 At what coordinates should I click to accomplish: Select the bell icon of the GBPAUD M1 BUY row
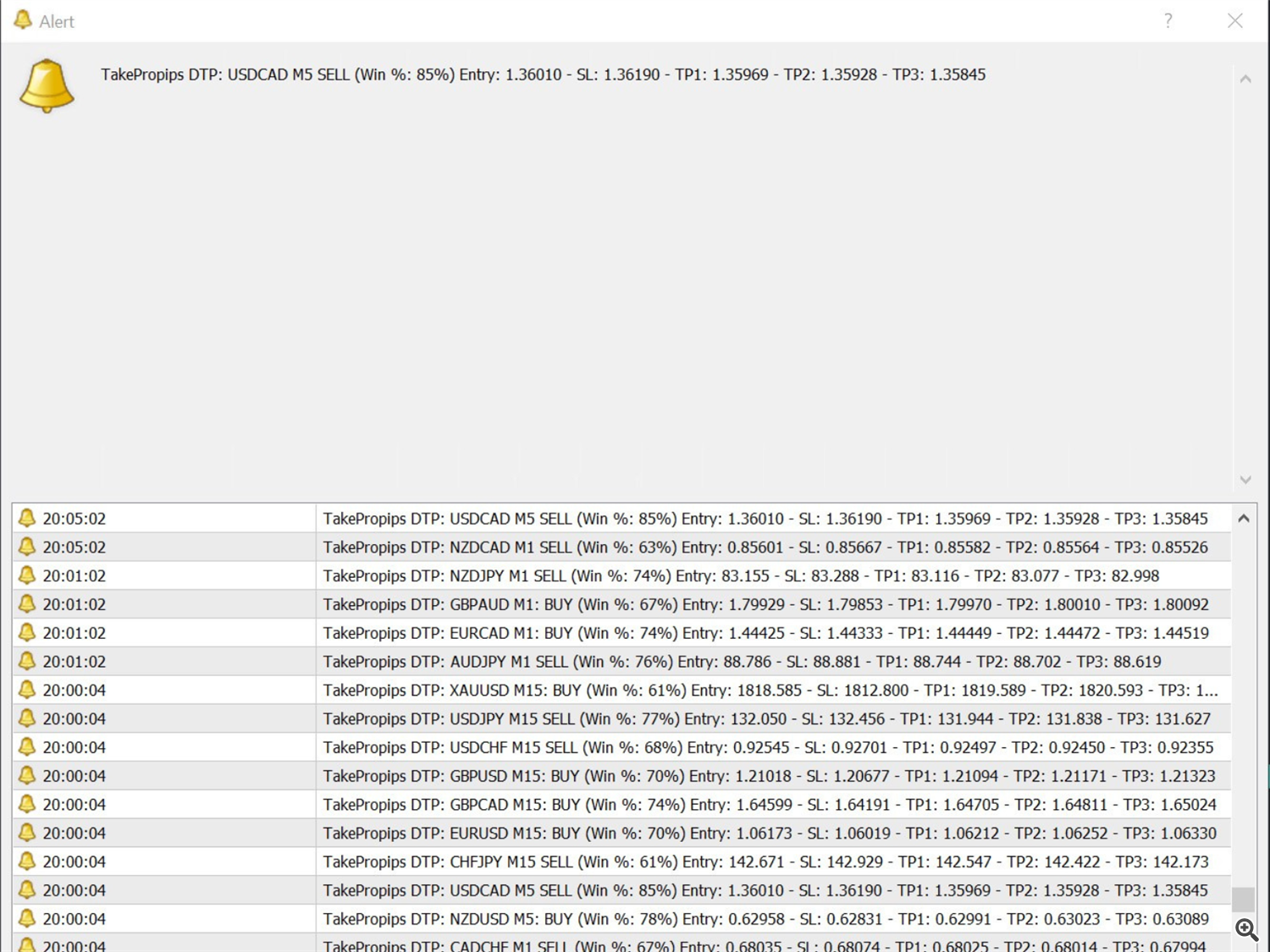[27, 604]
